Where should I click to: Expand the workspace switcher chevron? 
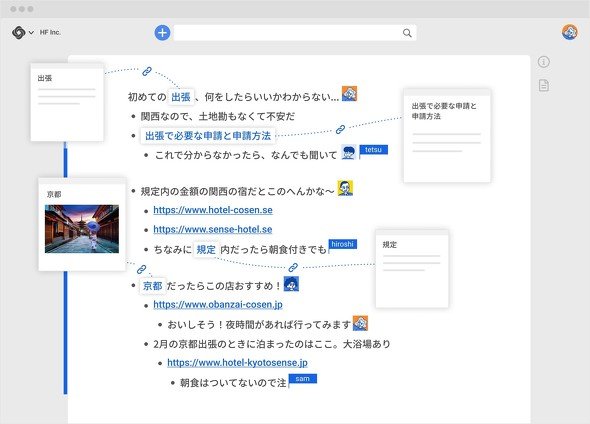point(31,33)
